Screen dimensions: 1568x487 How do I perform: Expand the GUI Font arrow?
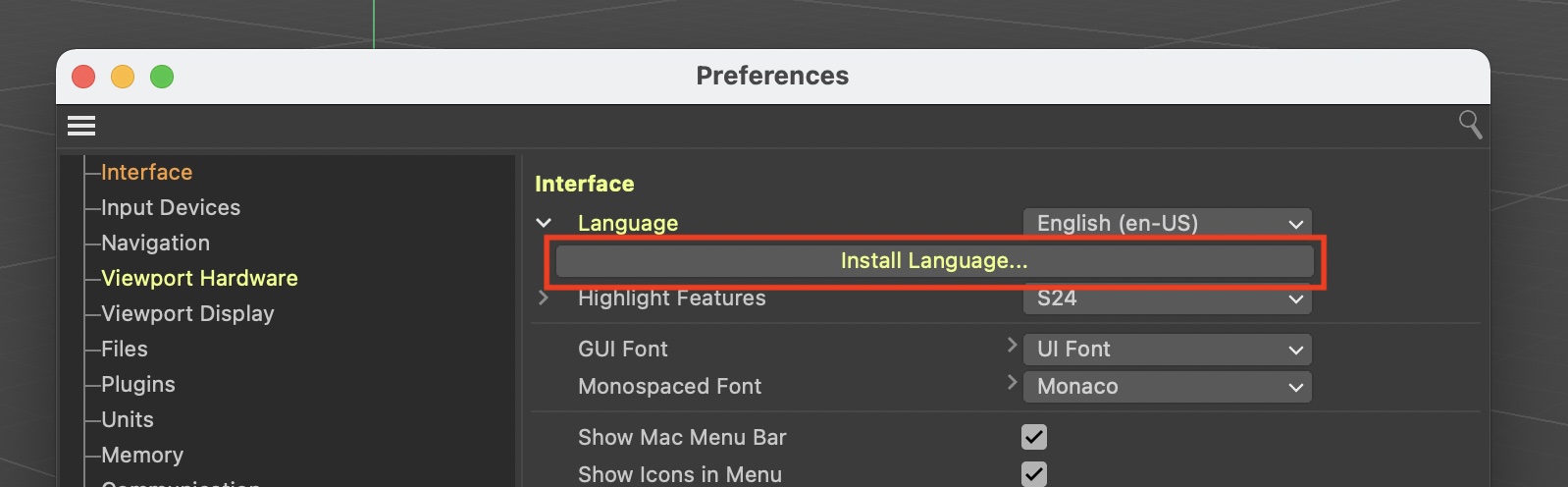point(1012,346)
